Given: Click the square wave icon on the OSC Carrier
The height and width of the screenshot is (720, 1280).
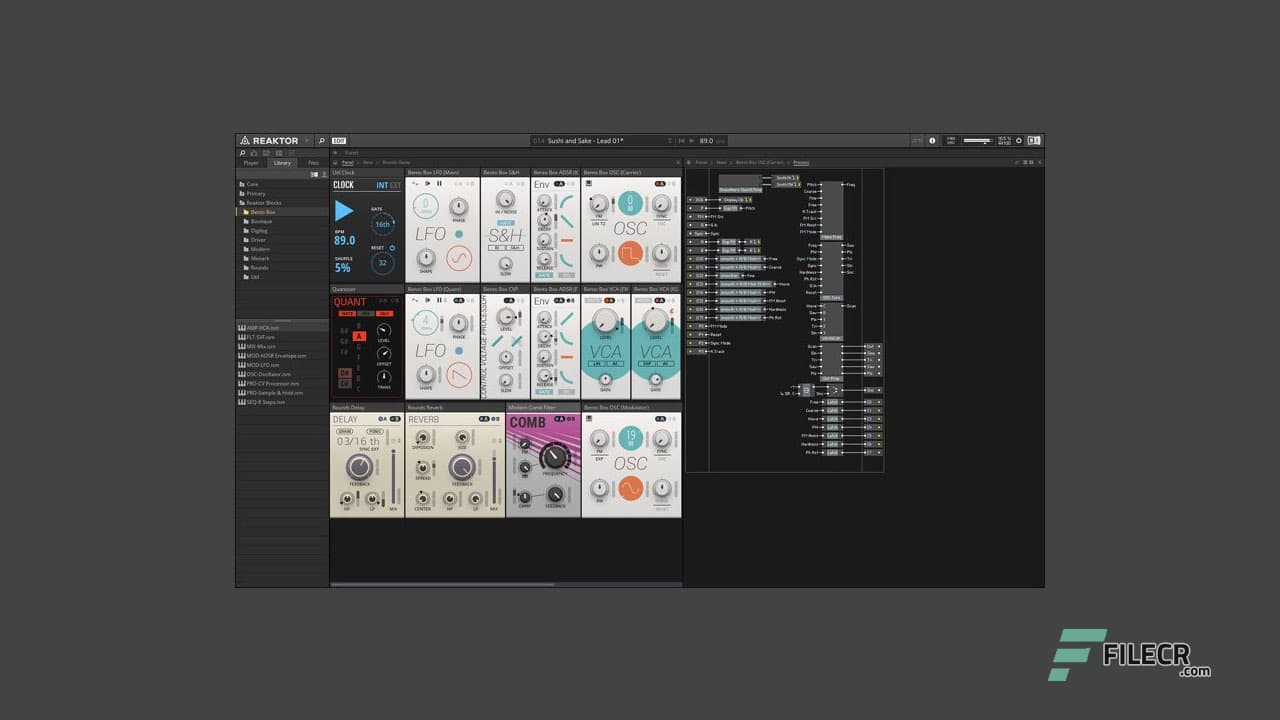Looking at the screenshot, I should [x=631, y=253].
